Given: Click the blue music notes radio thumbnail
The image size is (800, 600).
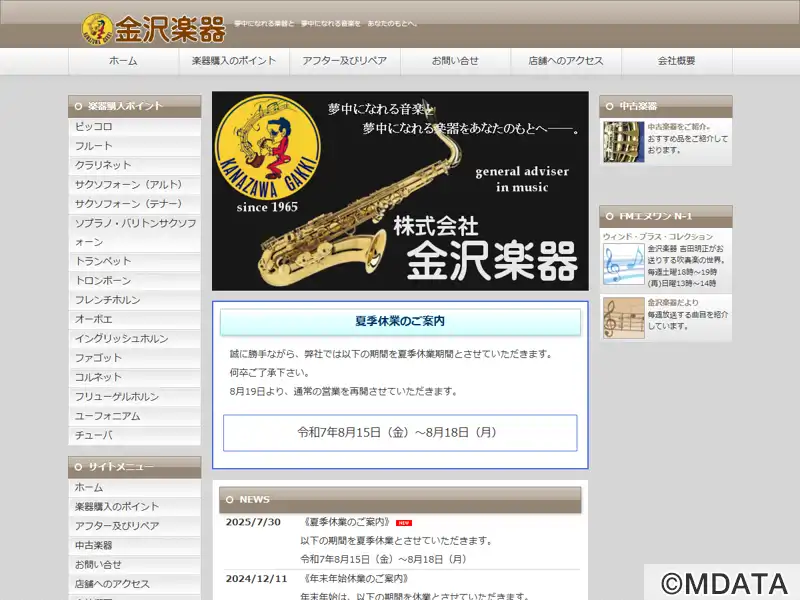Looking at the screenshot, I should pos(623,264).
